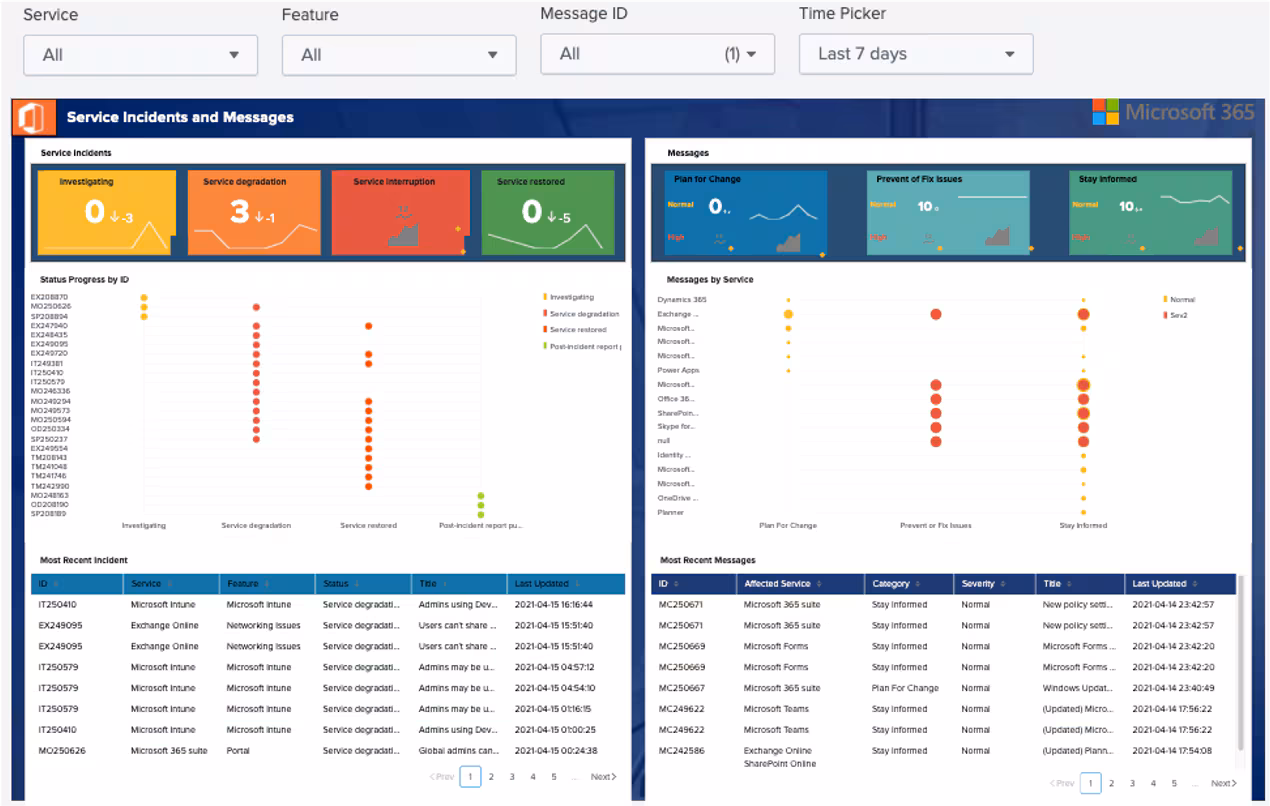Click the sort icon on Feature column

pyautogui.click(x=267, y=584)
